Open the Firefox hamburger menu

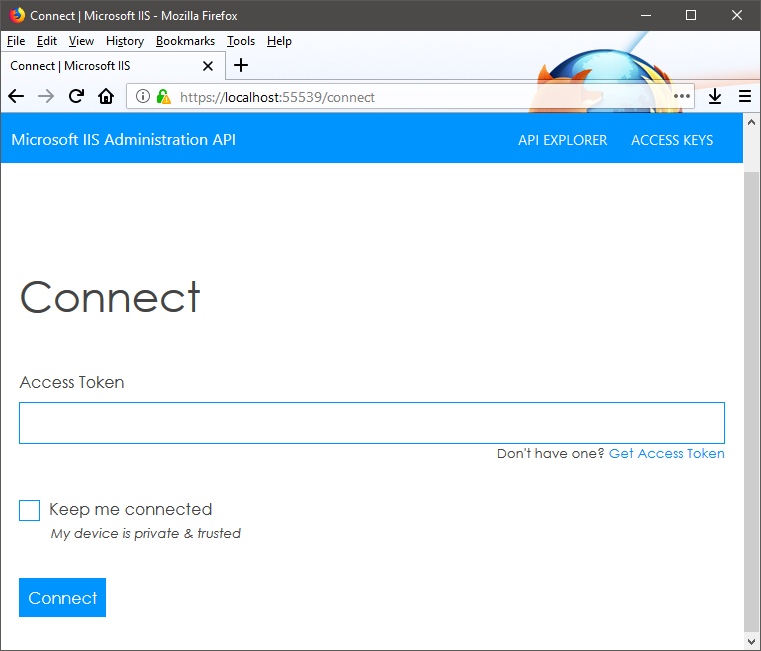click(x=745, y=97)
